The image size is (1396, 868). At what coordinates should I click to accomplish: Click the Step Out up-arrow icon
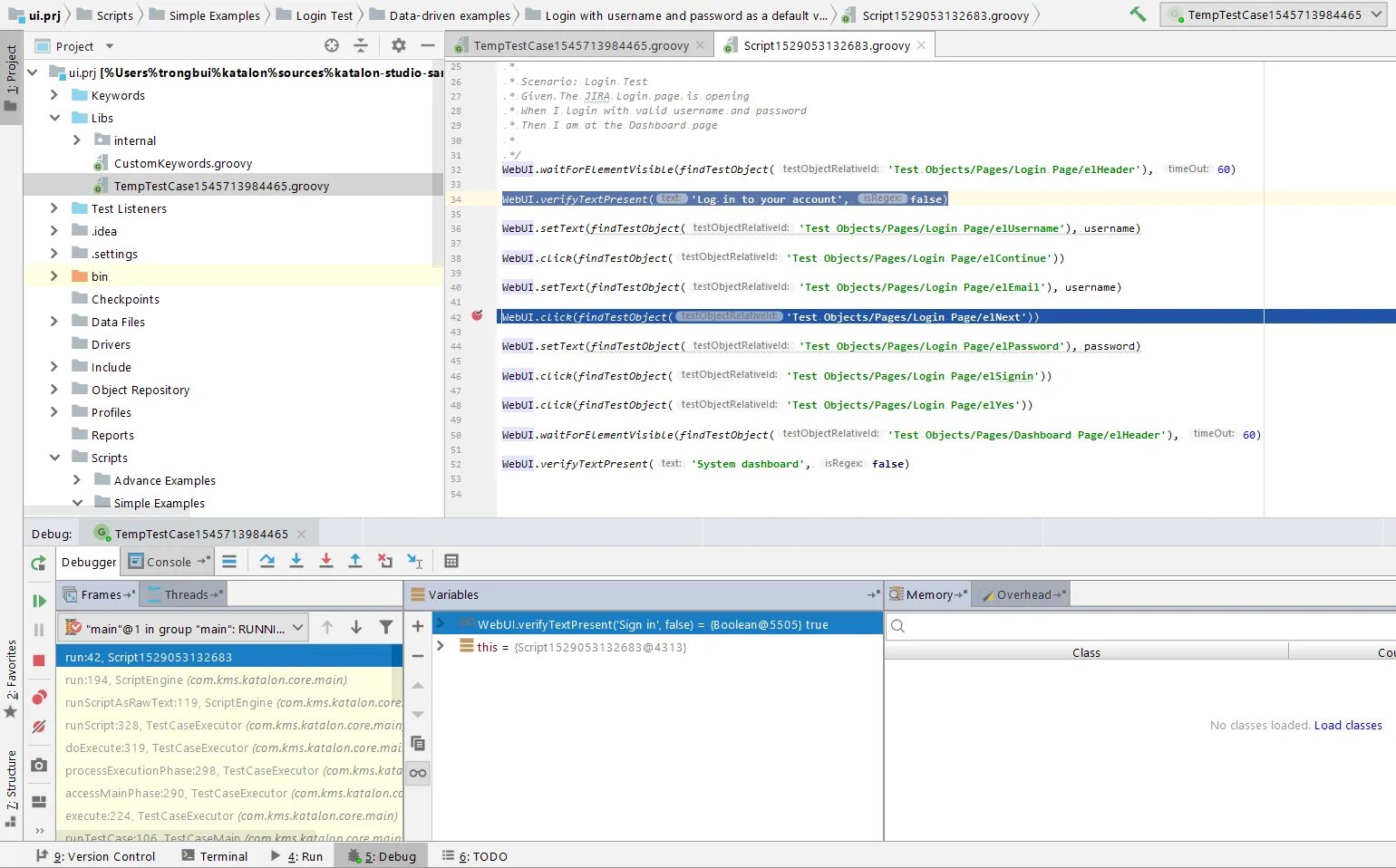pyautogui.click(x=355, y=562)
